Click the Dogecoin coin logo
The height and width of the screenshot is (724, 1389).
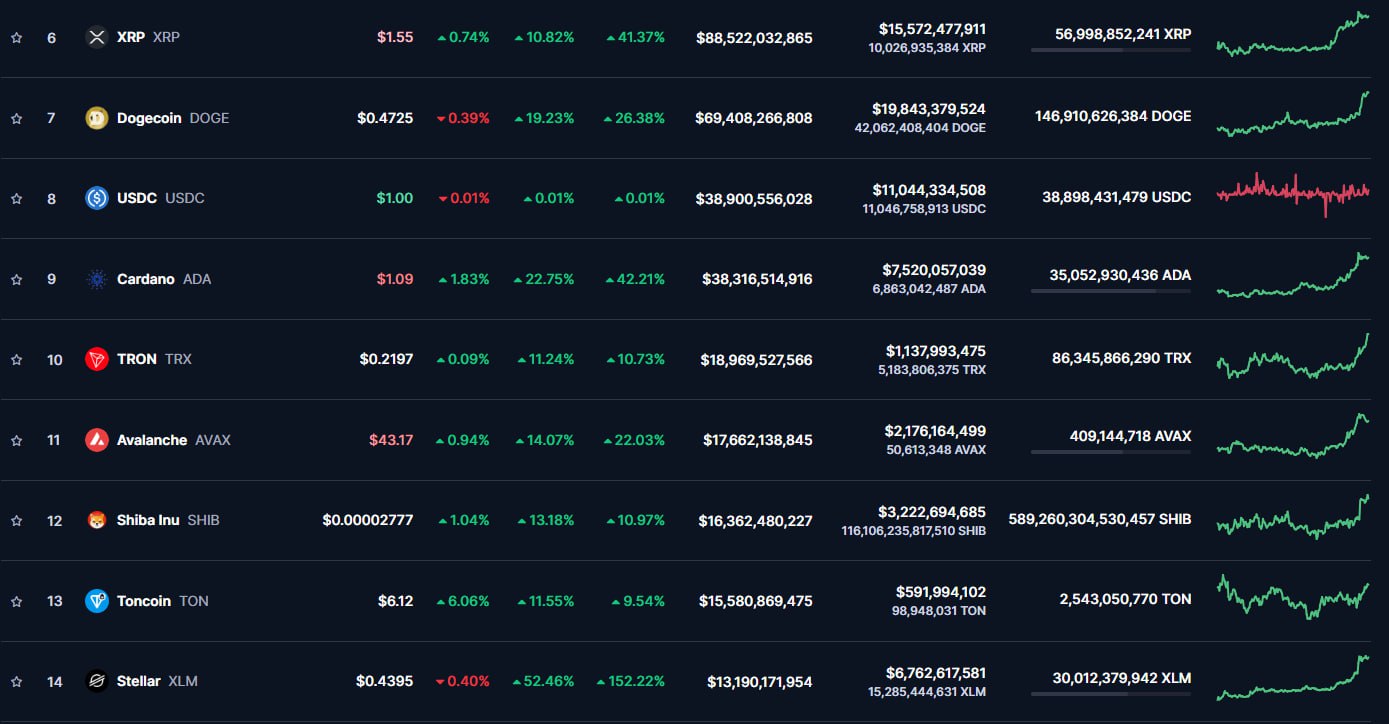click(97, 118)
